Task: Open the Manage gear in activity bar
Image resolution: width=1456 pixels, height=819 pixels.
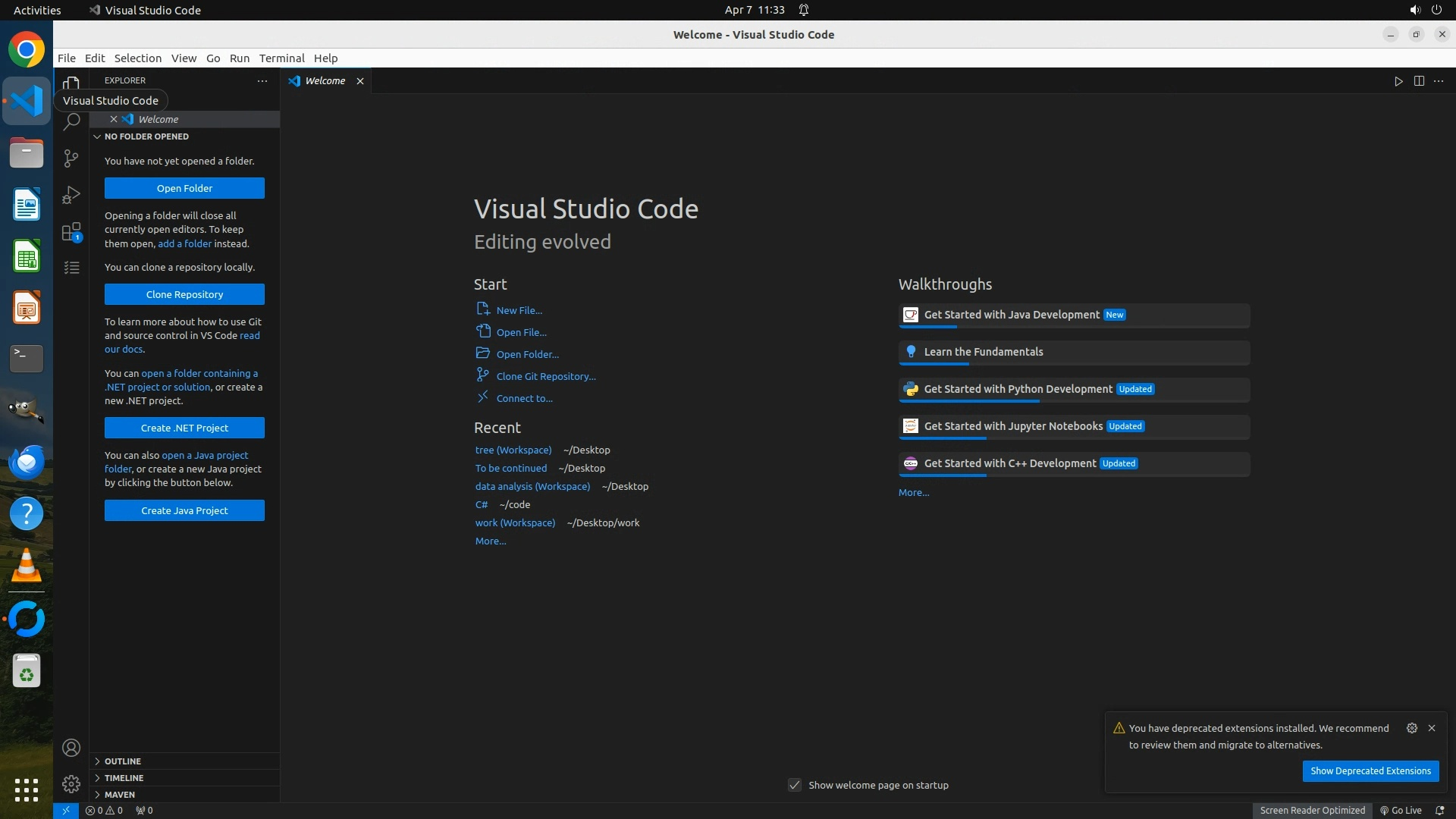Action: click(x=71, y=784)
